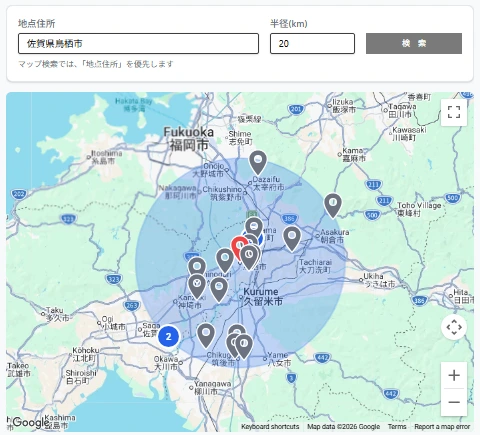This screenshot has height=435, width=480.
Task: Open Report a map error link
Action: (x=442, y=427)
